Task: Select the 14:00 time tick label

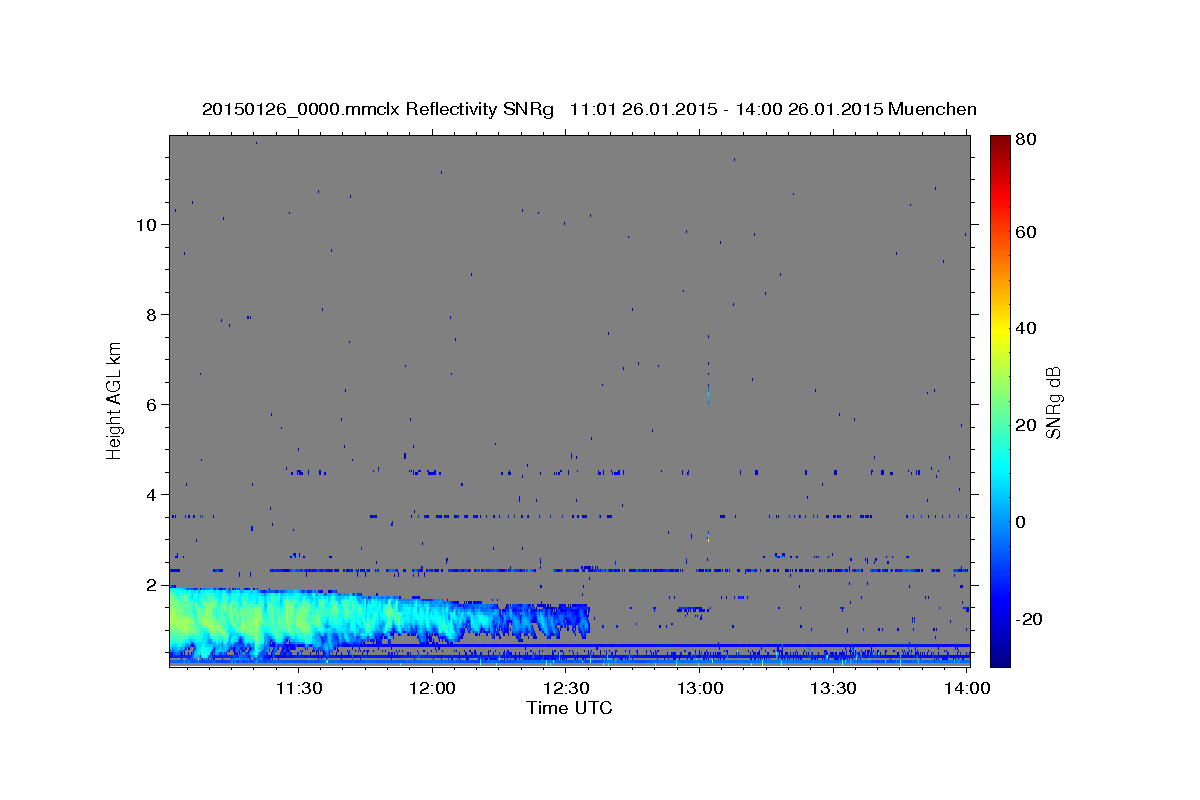Action: (967, 688)
